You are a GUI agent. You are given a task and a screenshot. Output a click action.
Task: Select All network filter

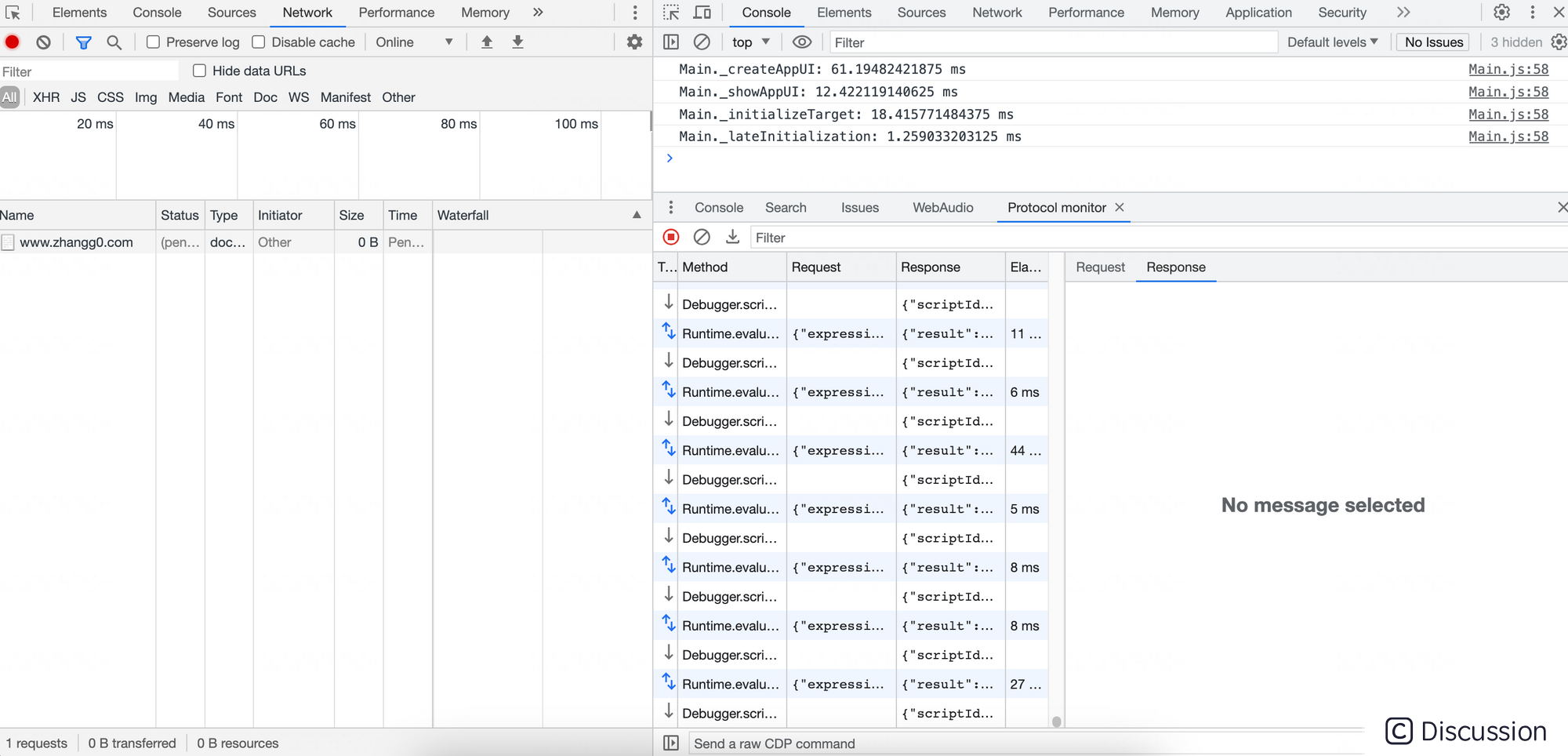point(9,97)
